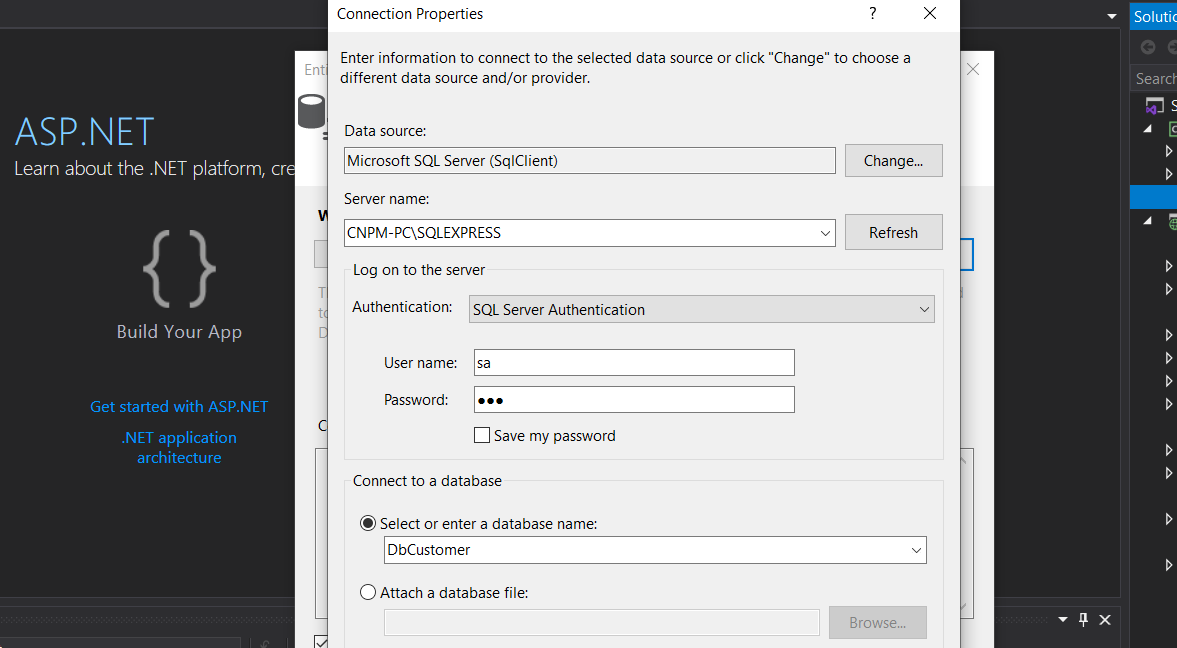The width and height of the screenshot is (1177, 648).
Task: Click the Password field
Action: [x=634, y=399]
